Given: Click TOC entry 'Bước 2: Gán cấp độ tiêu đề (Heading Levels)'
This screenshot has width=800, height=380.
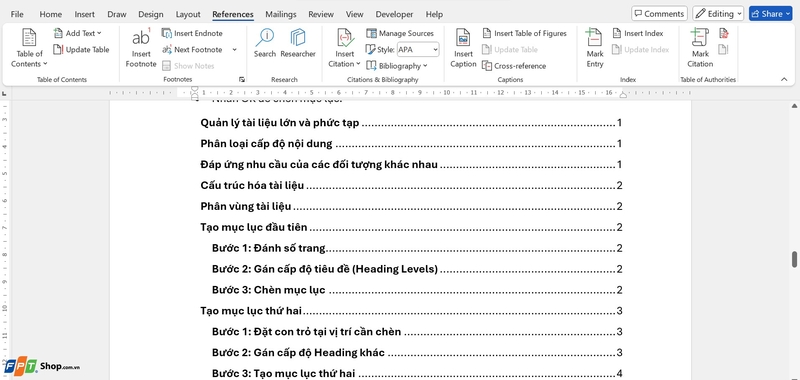Looking at the screenshot, I should 417,269.
